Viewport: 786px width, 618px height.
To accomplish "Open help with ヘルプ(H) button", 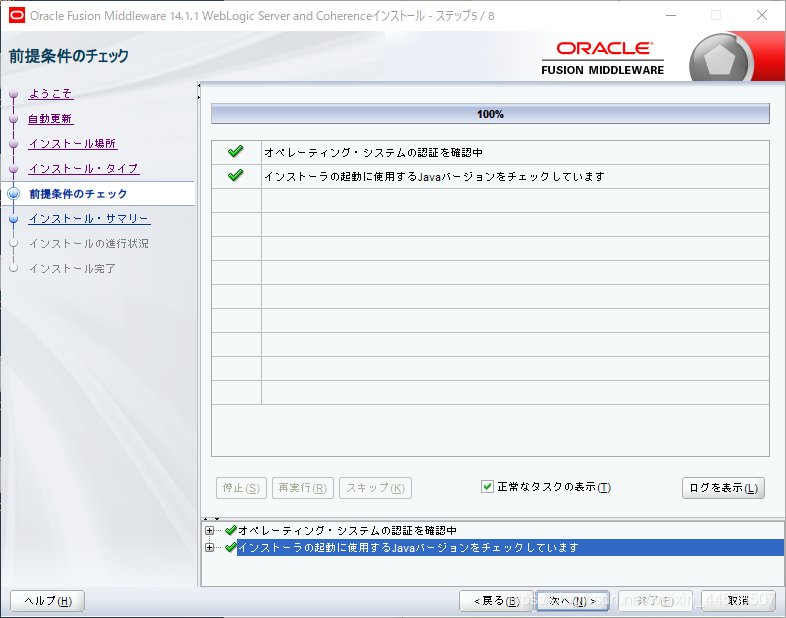I will click(48, 601).
